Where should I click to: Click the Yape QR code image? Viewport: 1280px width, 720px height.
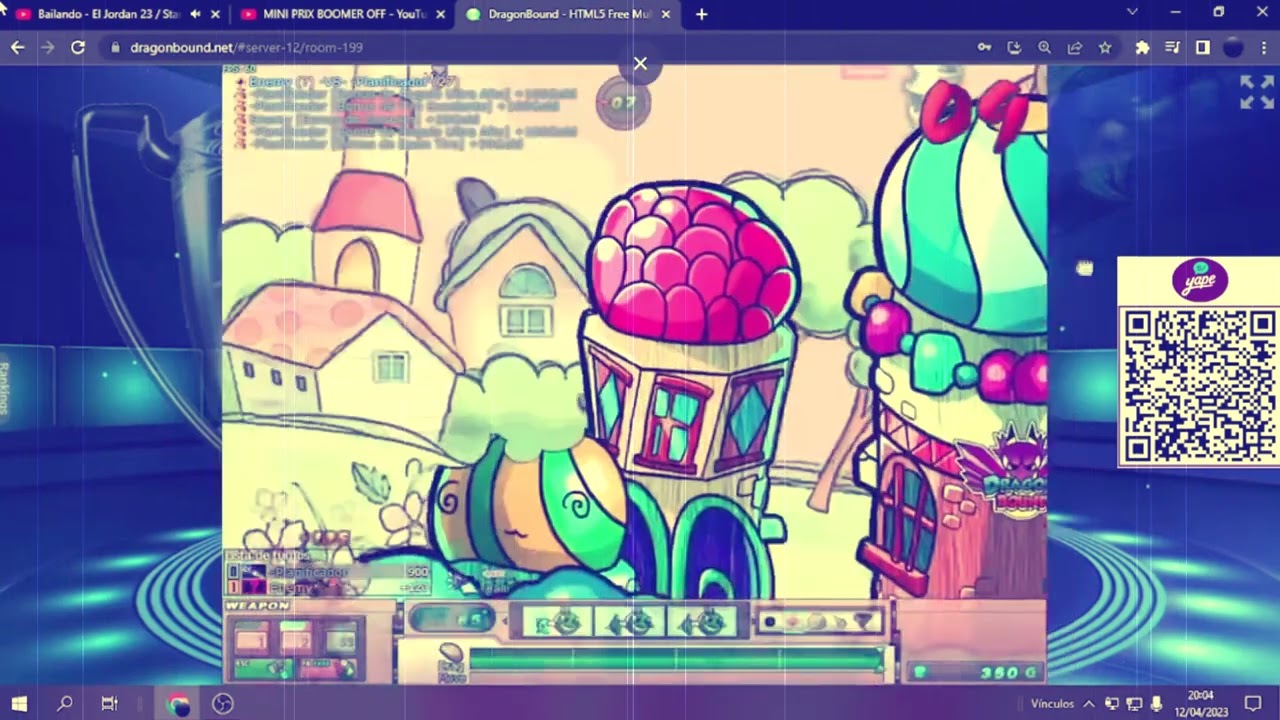point(1198,386)
